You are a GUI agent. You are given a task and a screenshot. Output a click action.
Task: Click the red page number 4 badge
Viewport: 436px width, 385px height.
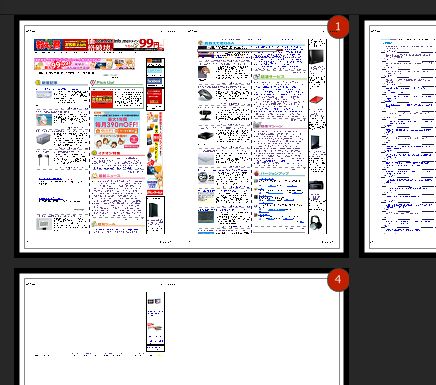(338, 279)
